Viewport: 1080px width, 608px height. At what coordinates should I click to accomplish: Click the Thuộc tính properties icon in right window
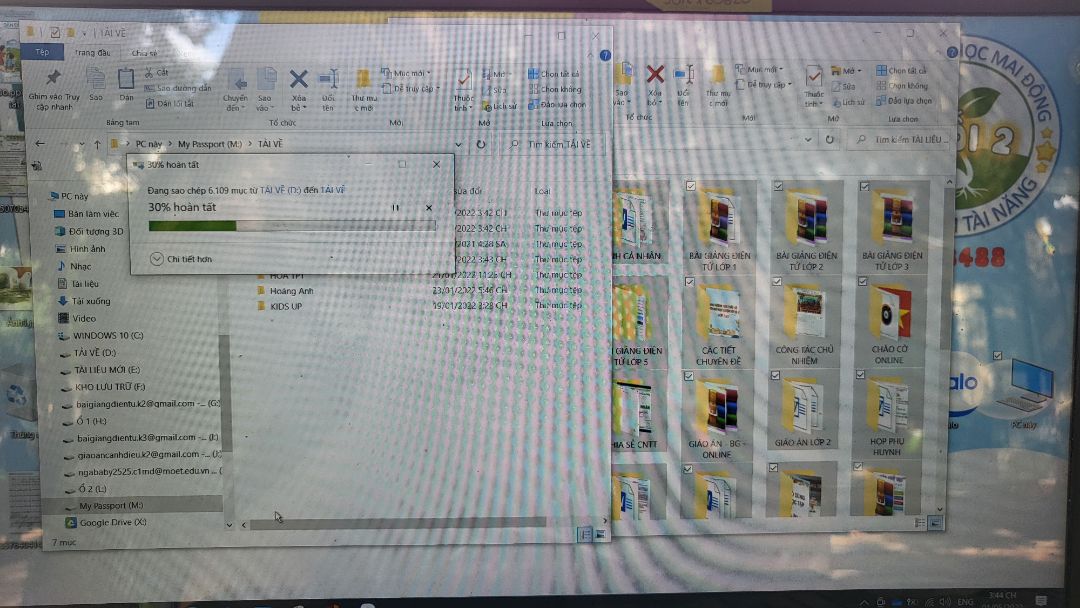click(814, 78)
